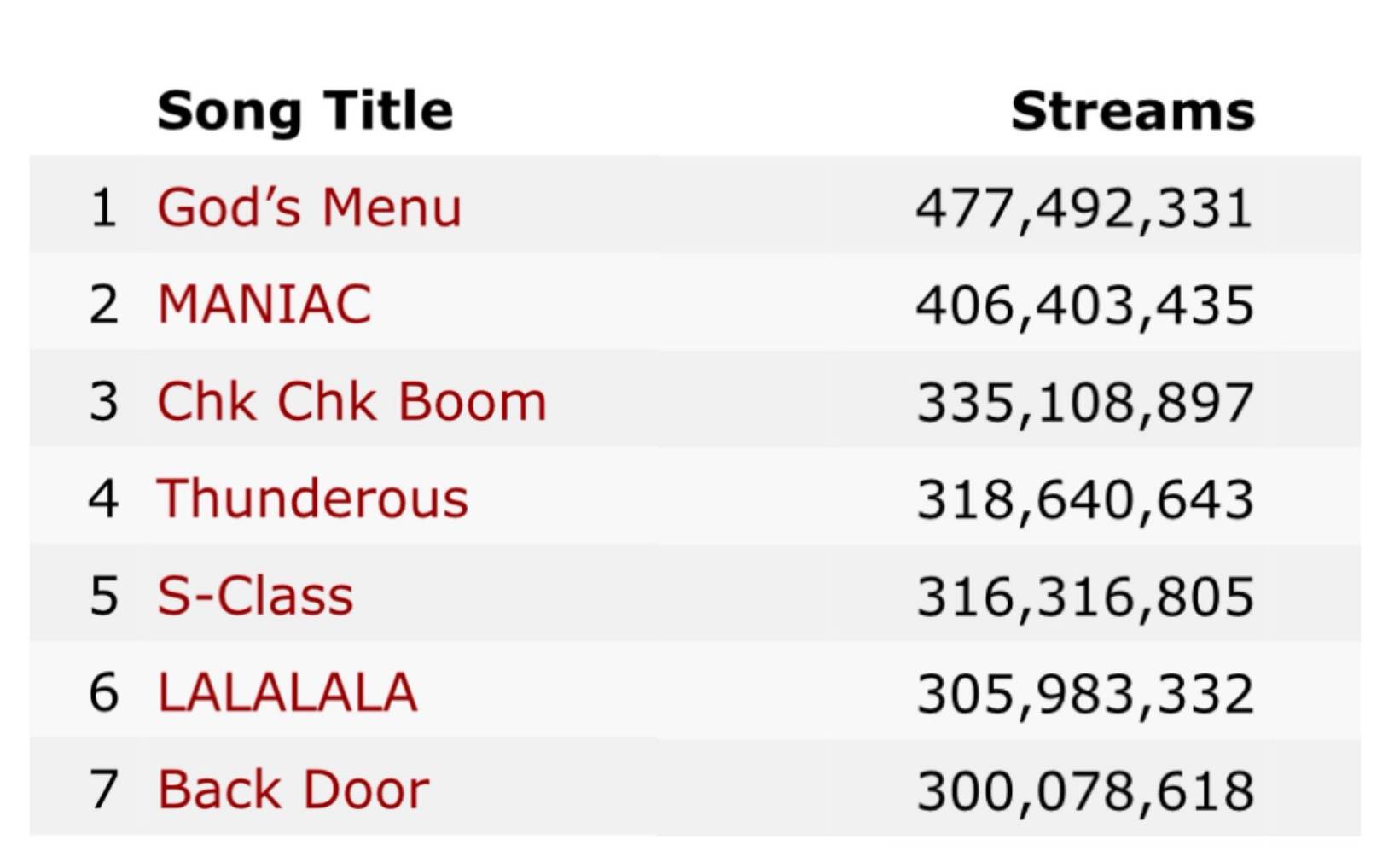
Task: Open the God's Menu song link
Action: [309, 207]
